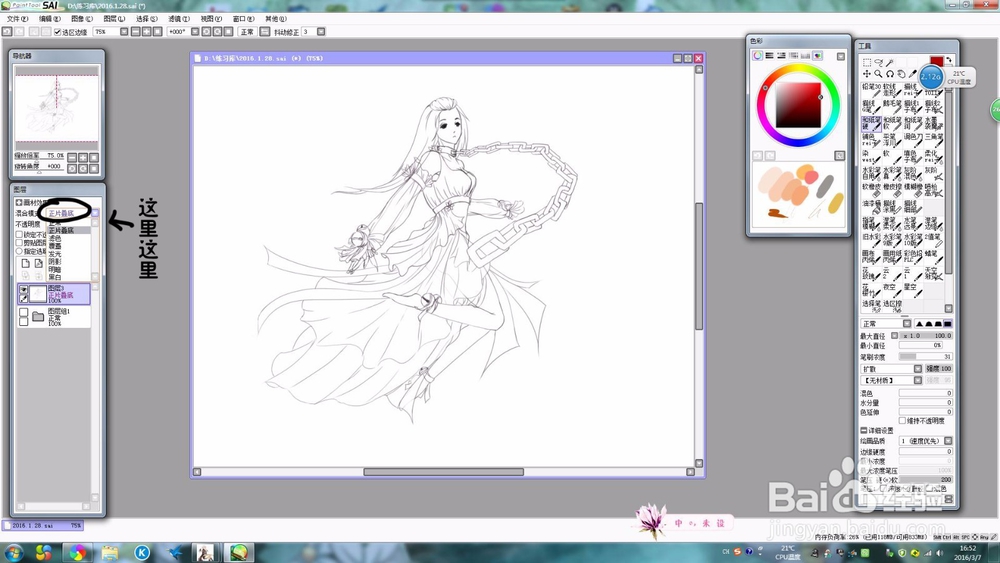Click the 最小直径 minimum size slider
This screenshot has height=563, width=1000.
coord(921,345)
